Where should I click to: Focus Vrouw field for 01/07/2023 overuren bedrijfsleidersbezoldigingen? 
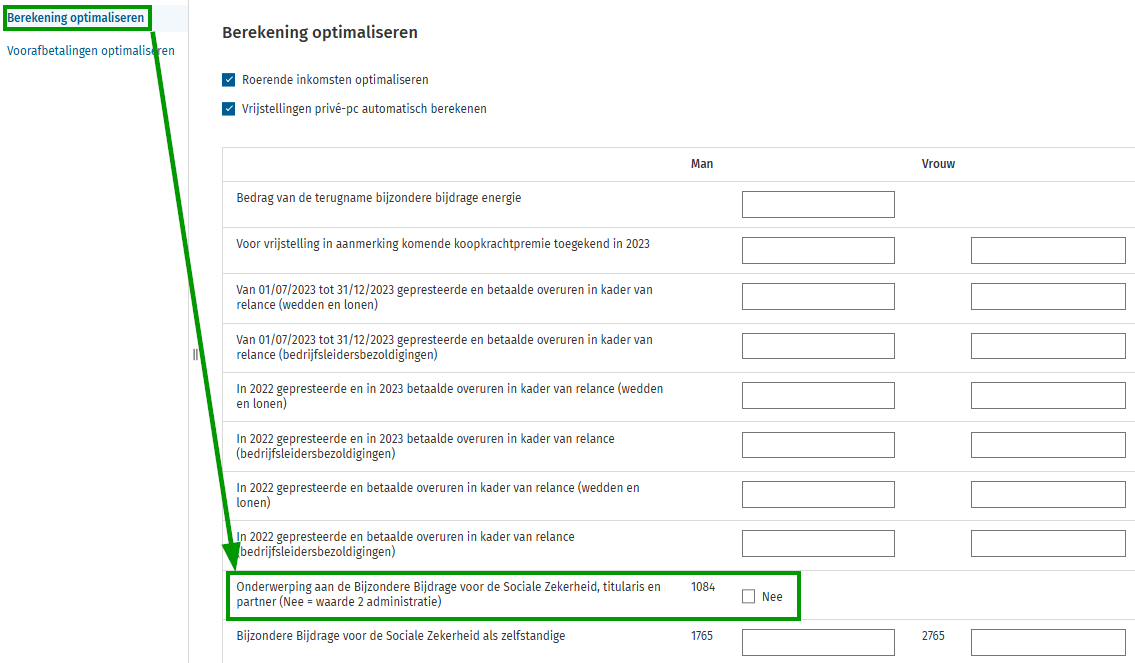(1047, 346)
